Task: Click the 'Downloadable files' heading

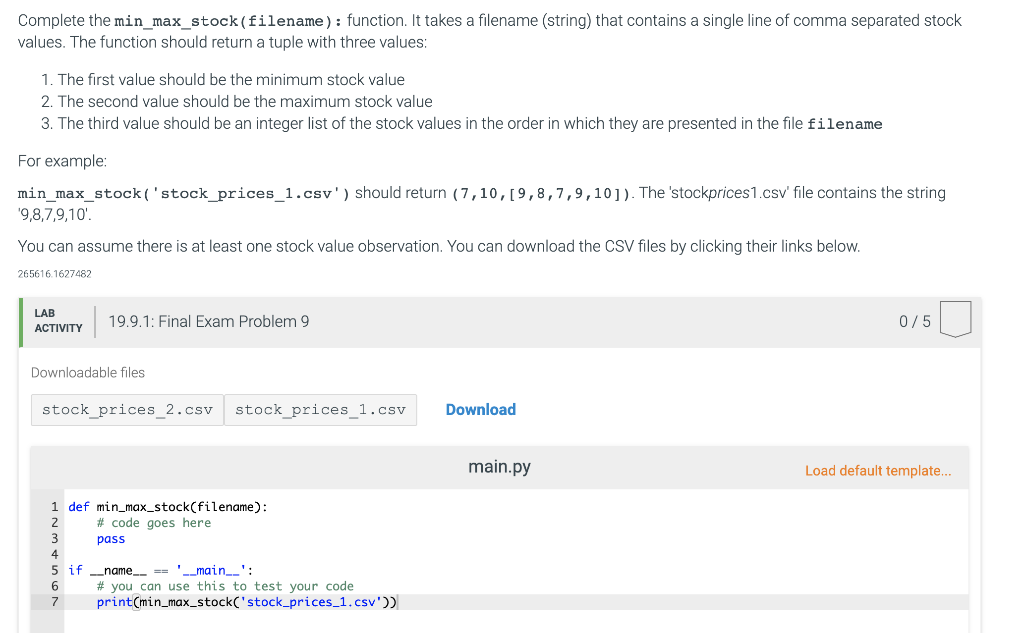Action: 88,372
